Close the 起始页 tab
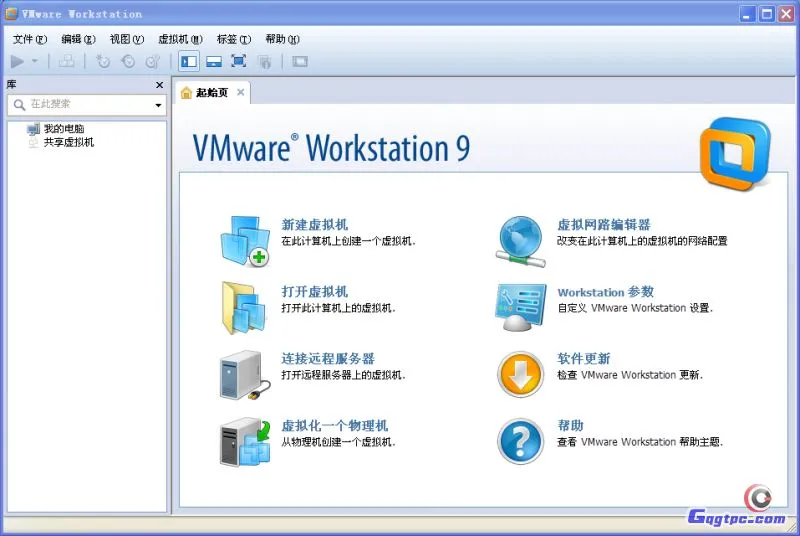Image resolution: width=800 pixels, height=536 pixels. 240,92
